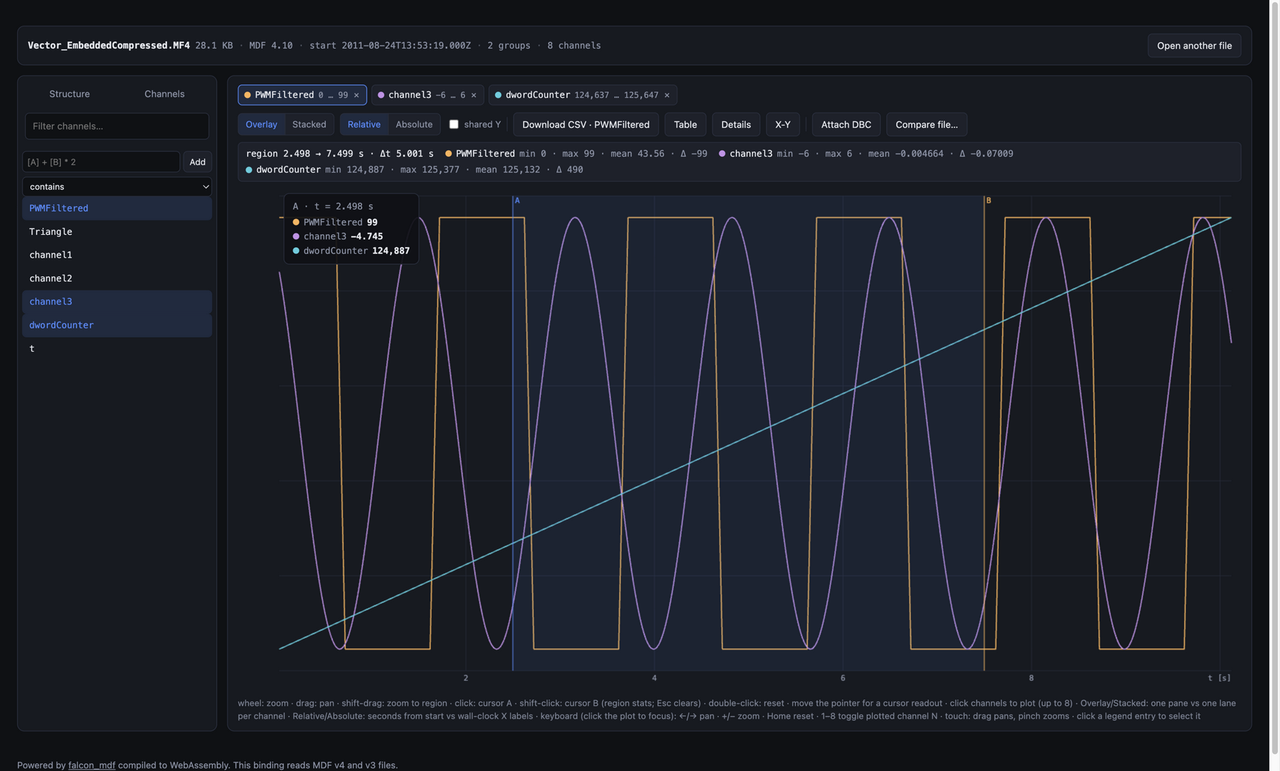Remove channel3 chip with its × icon
The image size is (1280, 771).
coord(474,95)
